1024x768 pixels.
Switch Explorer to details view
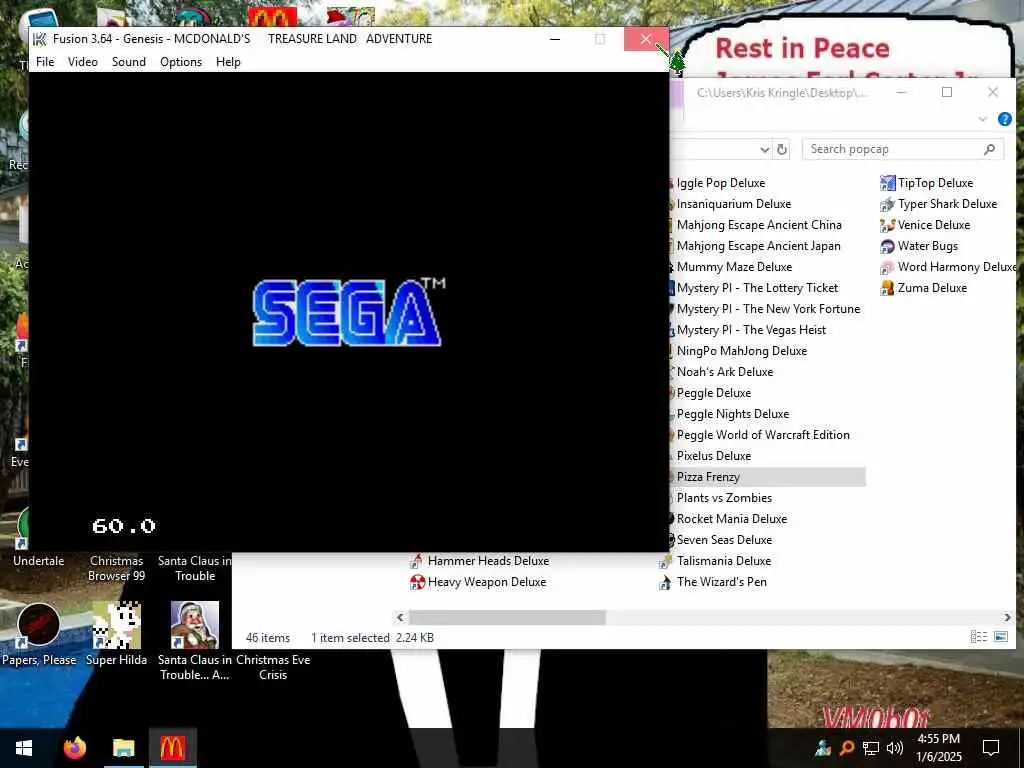point(978,637)
